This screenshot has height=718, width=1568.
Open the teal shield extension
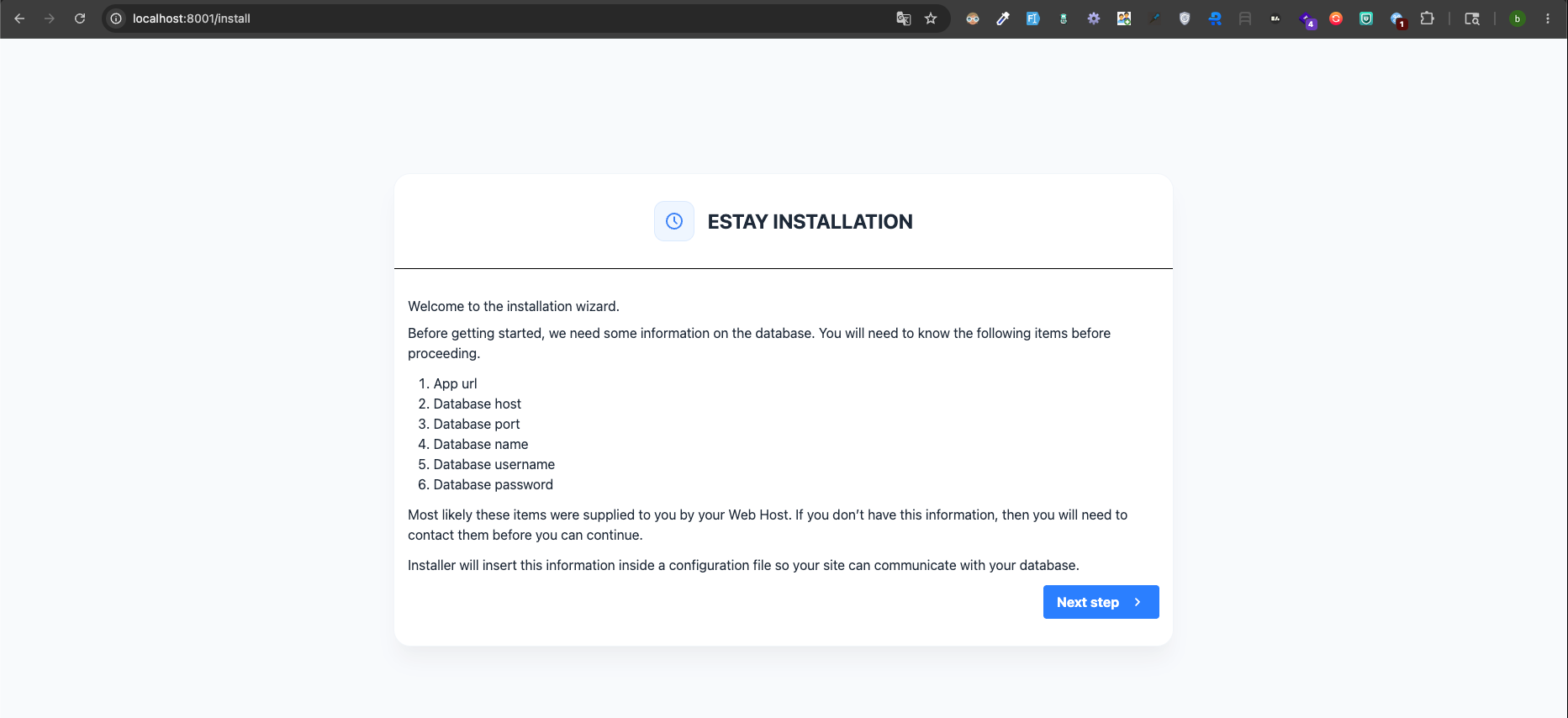pos(1366,18)
